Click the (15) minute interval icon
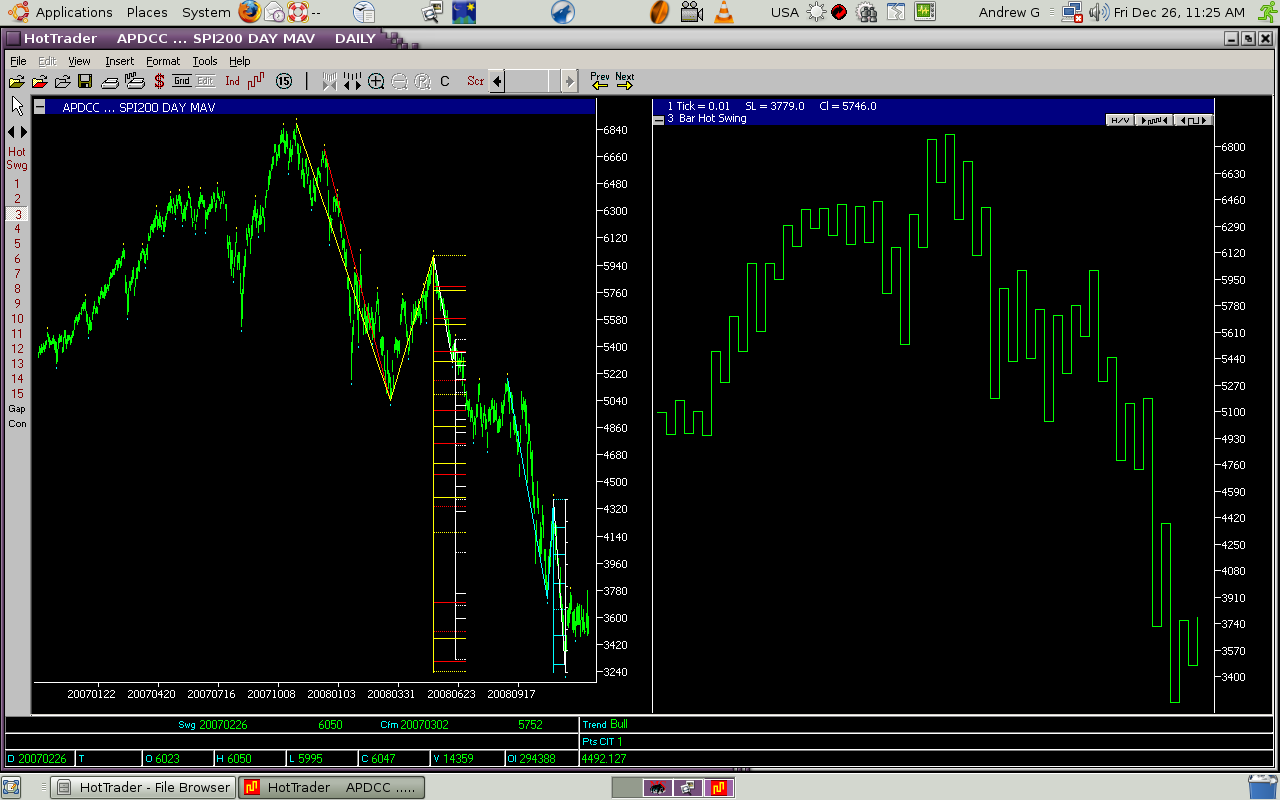The width and height of the screenshot is (1280, 800). point(283,81)
